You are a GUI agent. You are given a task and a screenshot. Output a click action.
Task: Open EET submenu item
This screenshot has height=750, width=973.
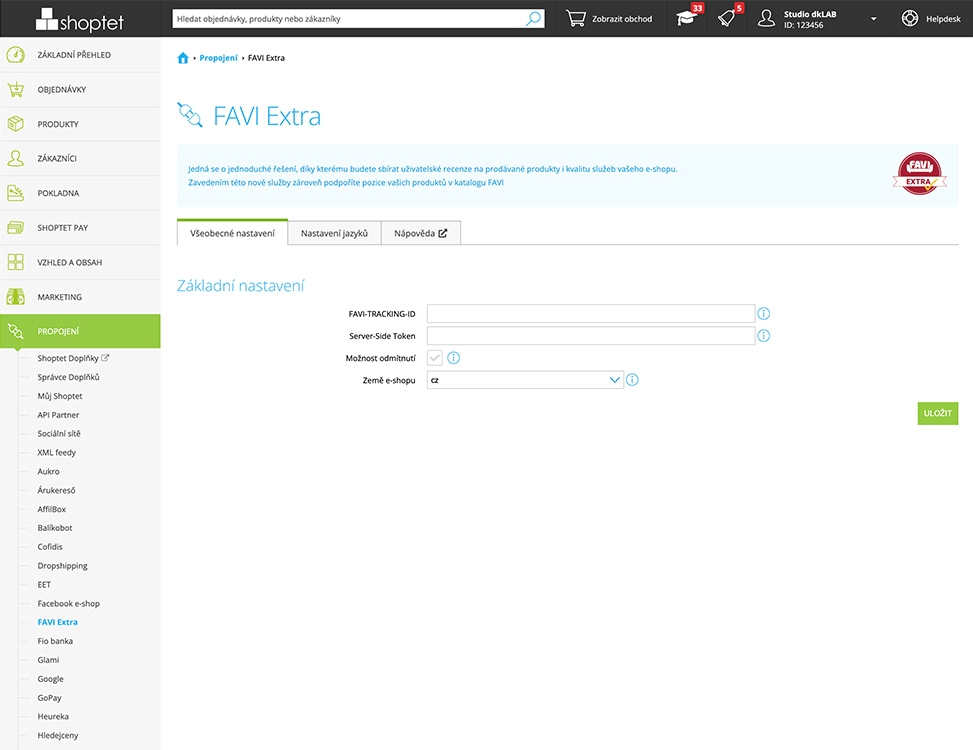pyautogui.click(x=44, y=584)
